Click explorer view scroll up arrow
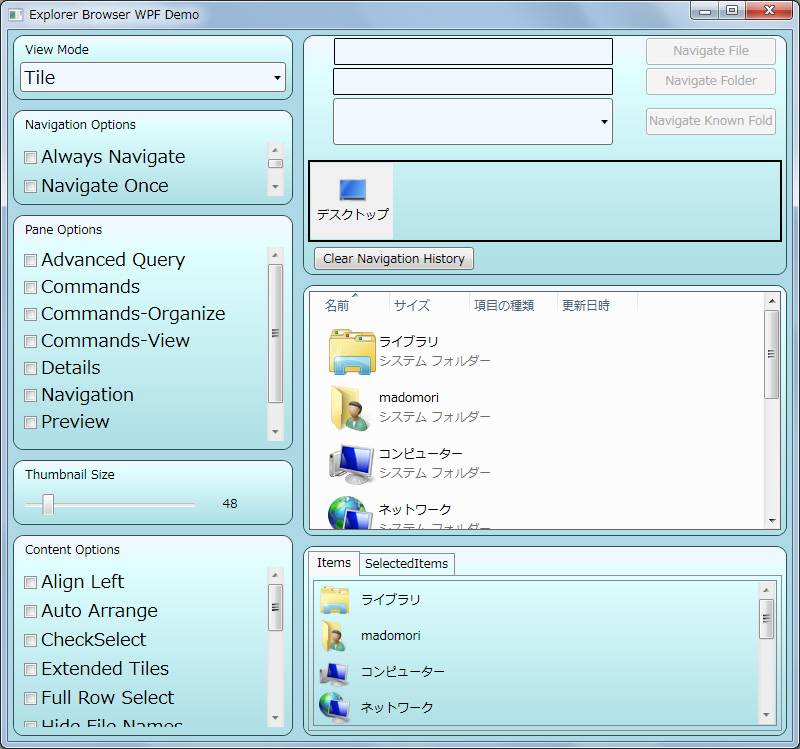The height and width of the screenshot is (749, 800). pyautogui.click(x=772, y=301)
